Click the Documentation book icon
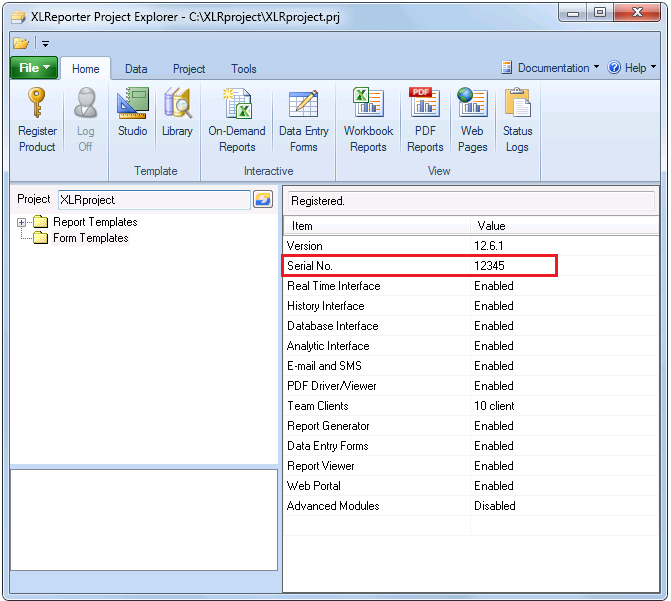The image size is (671, 601). coord(506,68)
